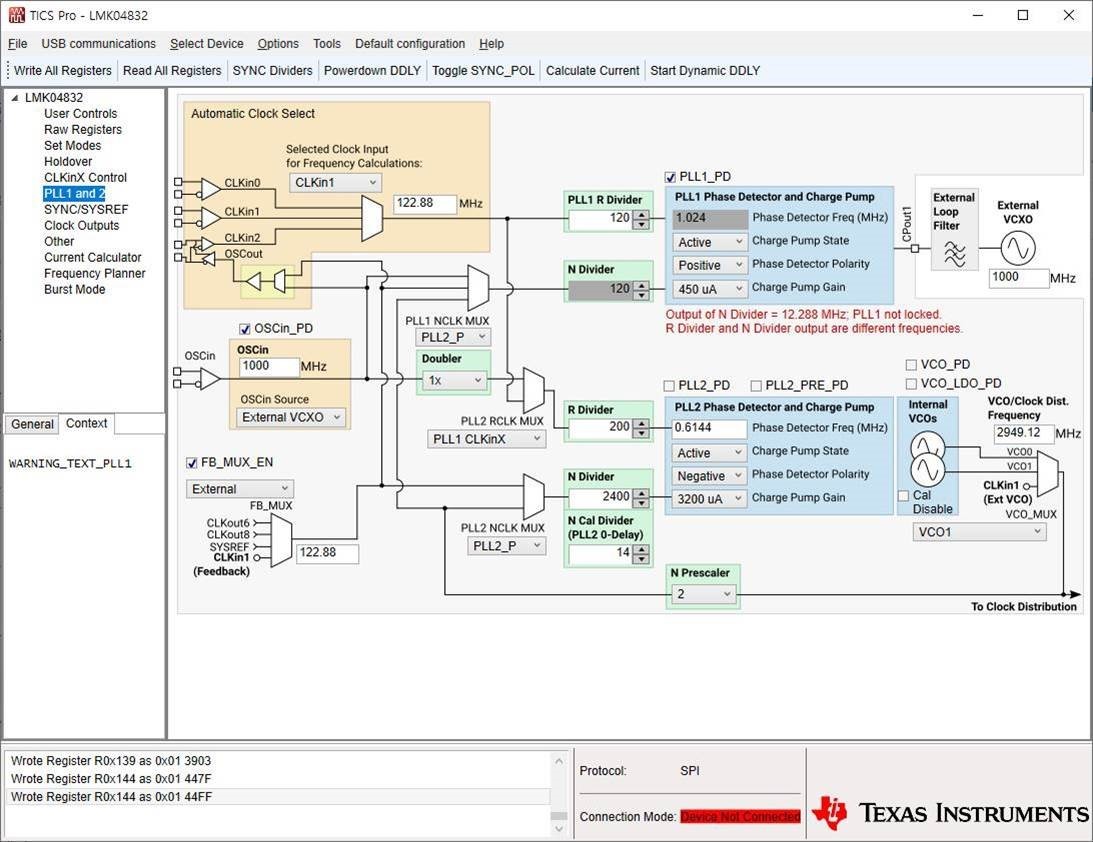Increment the PLL1 R Divider spinner up
The height and width of the screenshot is (842, 1093).
click(641, 215)
